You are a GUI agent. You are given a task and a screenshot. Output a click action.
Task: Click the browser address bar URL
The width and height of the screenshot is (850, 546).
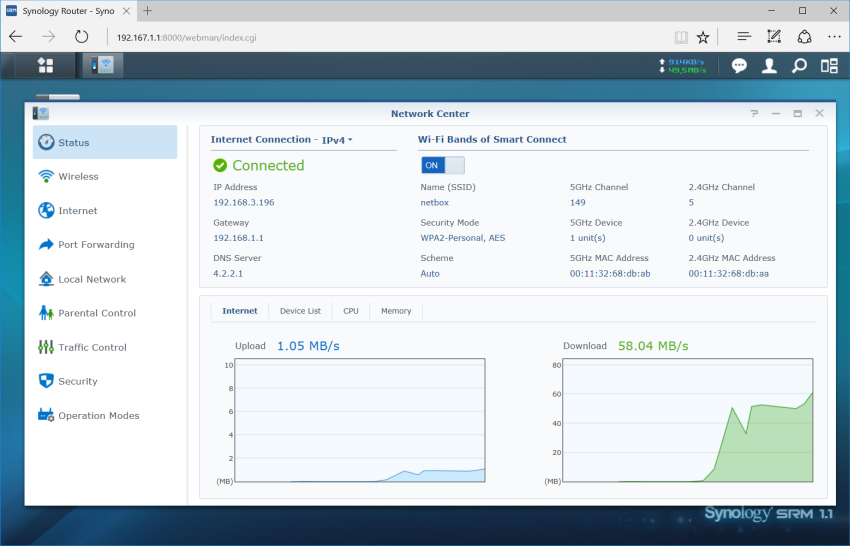pos(186,37)
